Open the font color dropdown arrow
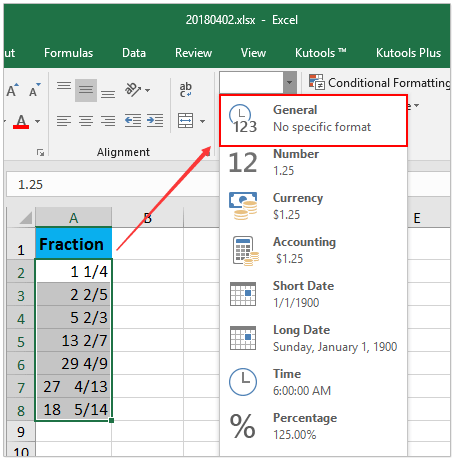Screen dimensions: 456x461 38,121
